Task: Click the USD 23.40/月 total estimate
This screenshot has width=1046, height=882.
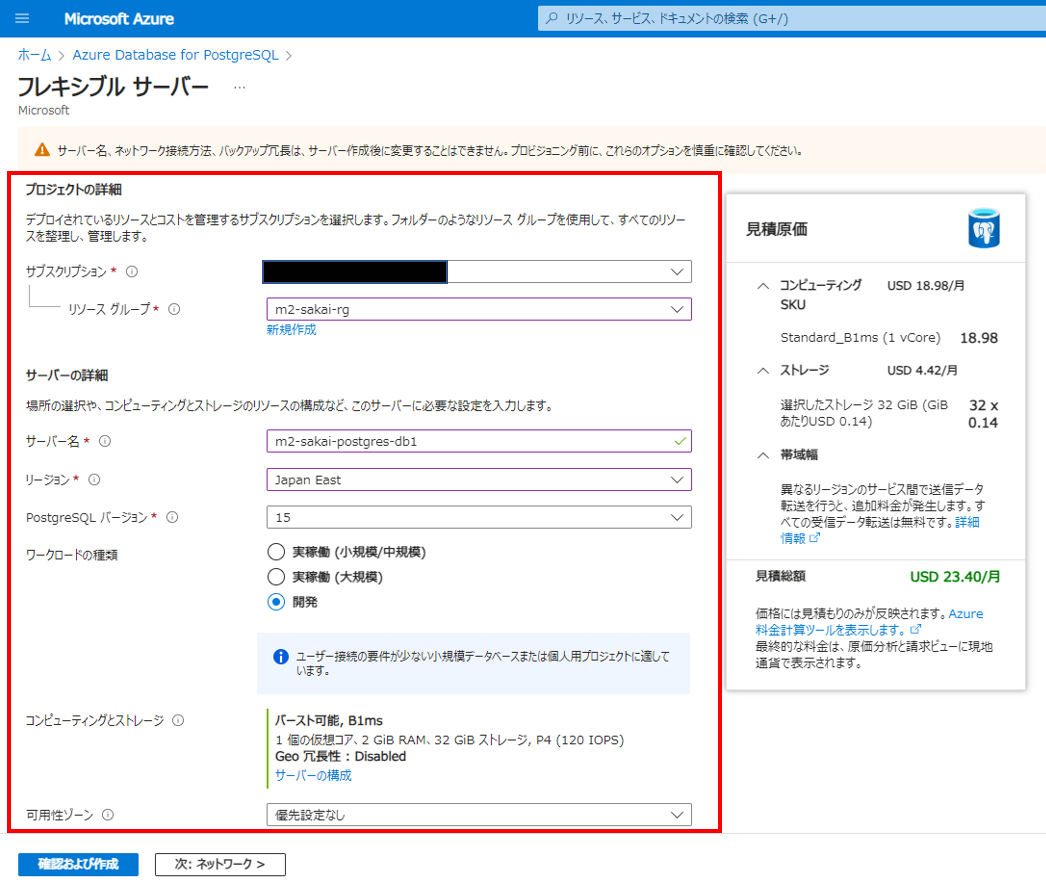Action: click(x=955, y=576)
